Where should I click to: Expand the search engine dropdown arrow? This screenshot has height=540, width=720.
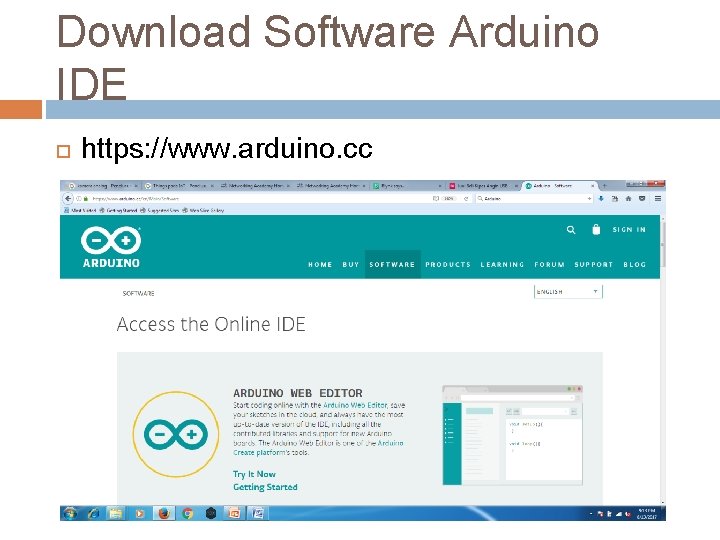[x=589, y=199]
